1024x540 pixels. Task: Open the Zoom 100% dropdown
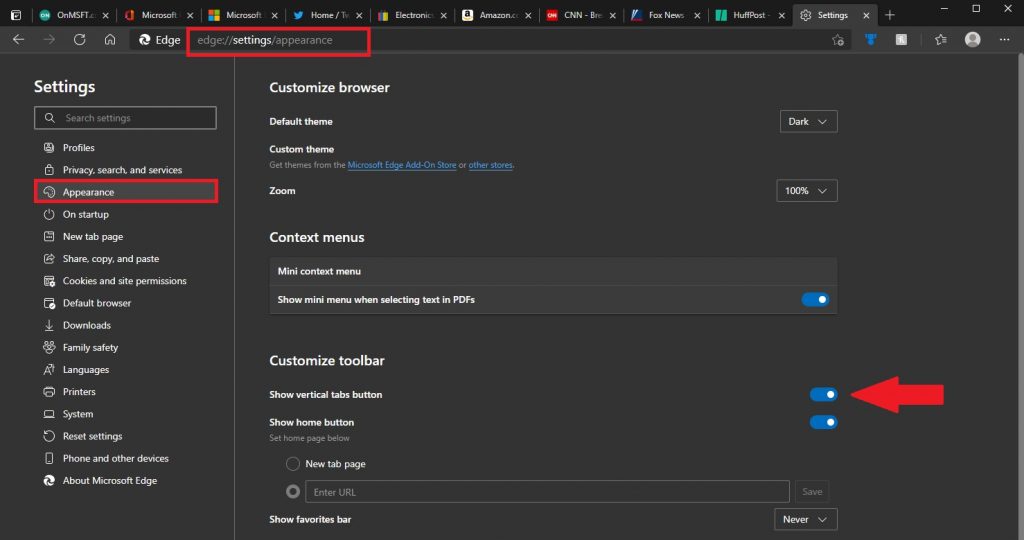(x=807, y=191)
